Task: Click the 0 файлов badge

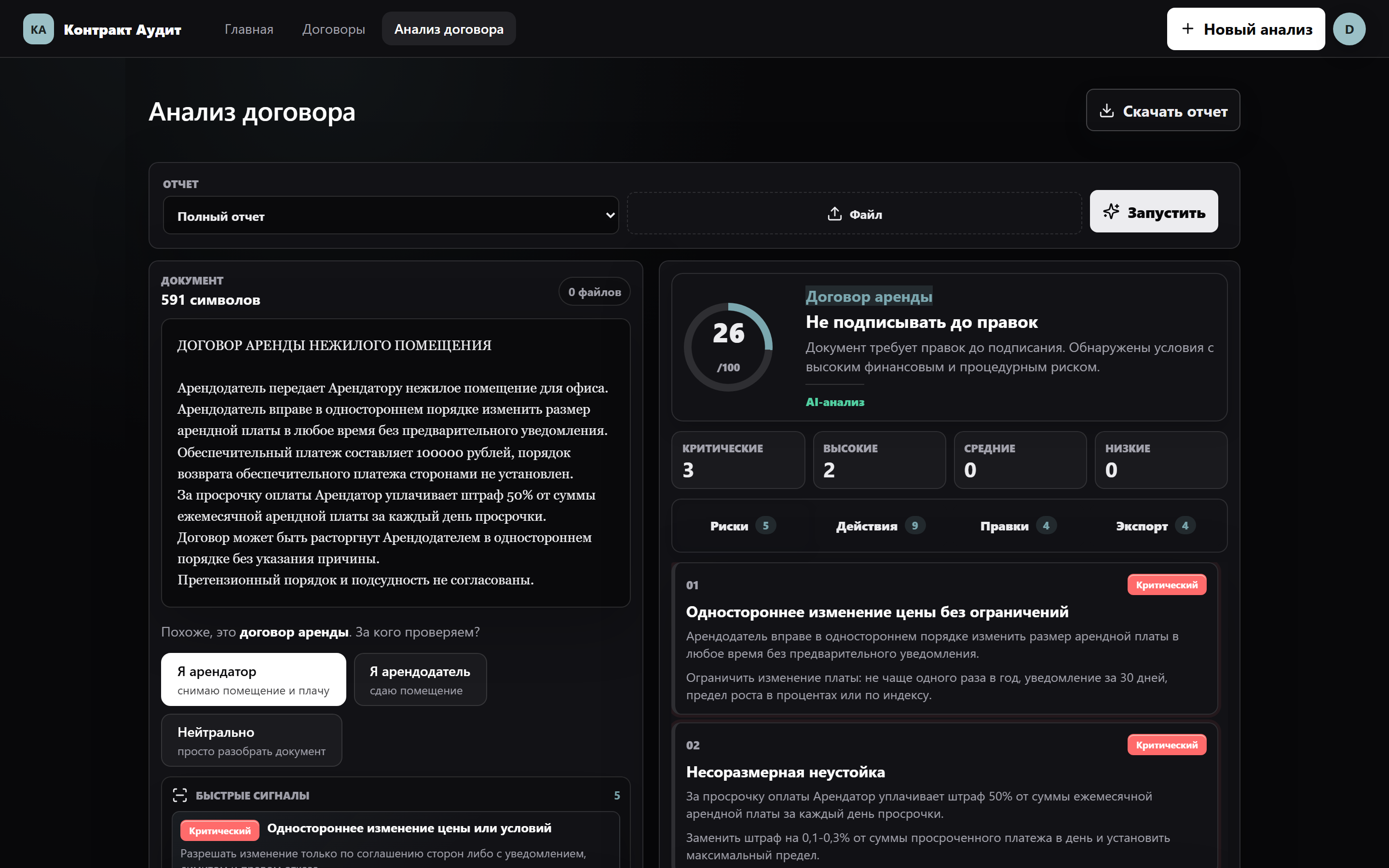Action: pyautogui.click(x=594, y=292)
